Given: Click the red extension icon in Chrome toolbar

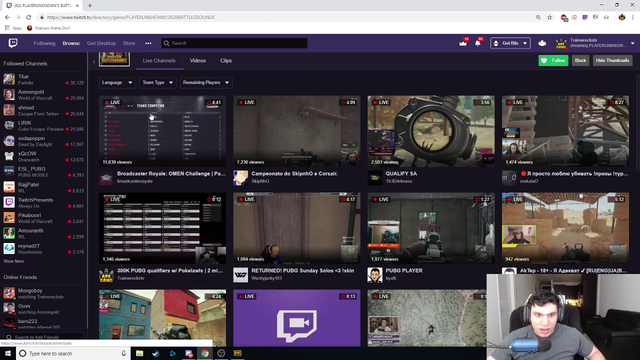Looking at the screenshot, I should pos(564,17).
